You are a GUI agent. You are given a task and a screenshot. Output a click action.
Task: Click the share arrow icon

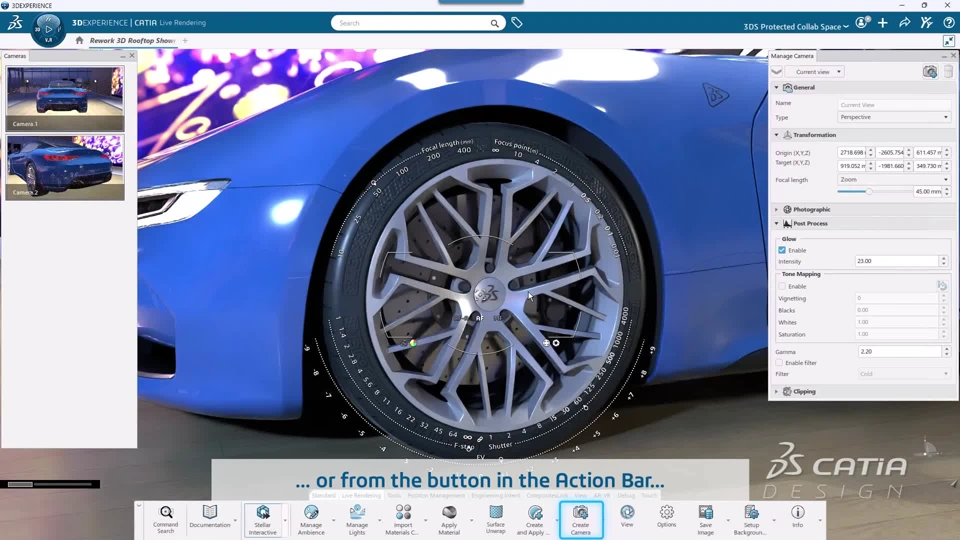tap(904, 23)
